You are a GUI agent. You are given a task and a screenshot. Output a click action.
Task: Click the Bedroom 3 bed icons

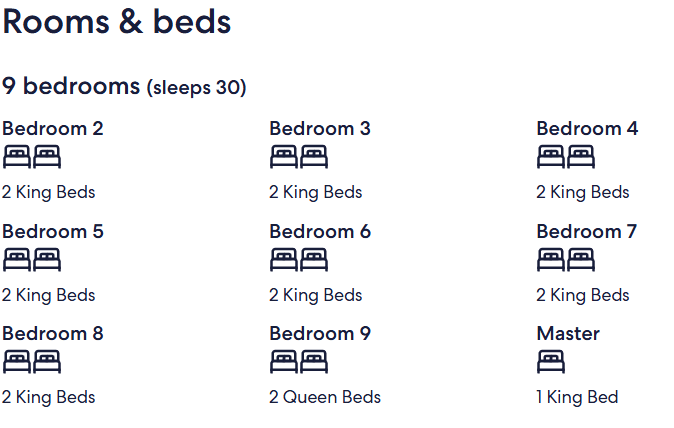tap(300, 157)
